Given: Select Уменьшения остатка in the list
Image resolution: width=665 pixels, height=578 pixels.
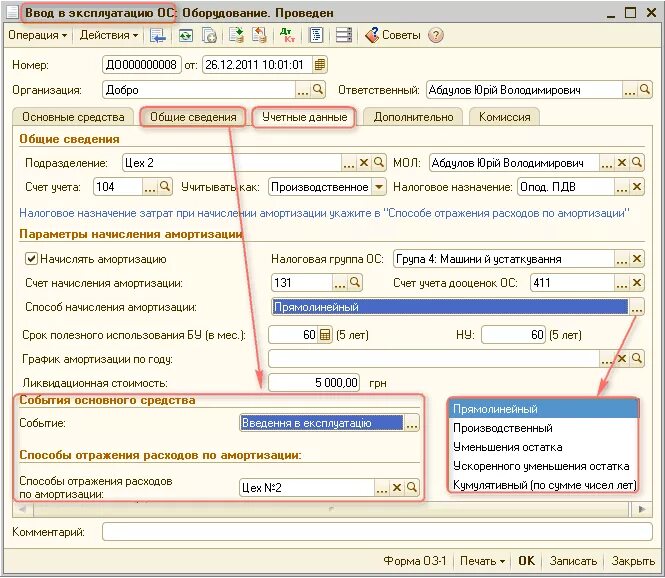Looking at the screenshot, I should pos(543,447).
